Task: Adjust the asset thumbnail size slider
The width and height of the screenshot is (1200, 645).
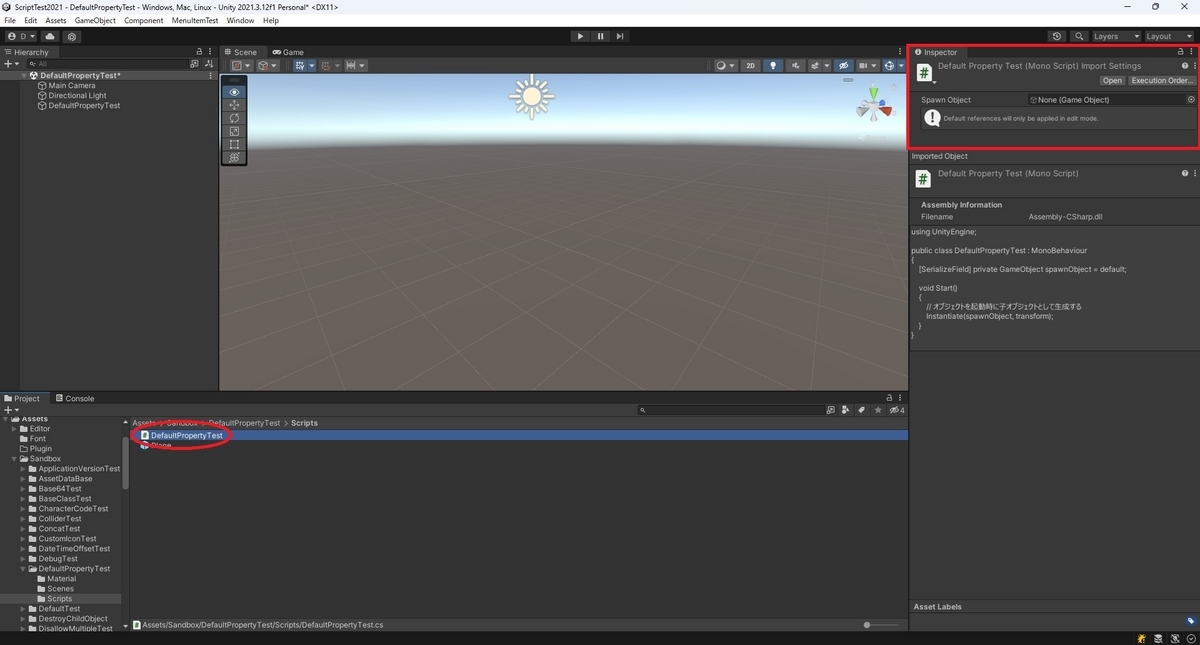Action: tap(865, 624)
